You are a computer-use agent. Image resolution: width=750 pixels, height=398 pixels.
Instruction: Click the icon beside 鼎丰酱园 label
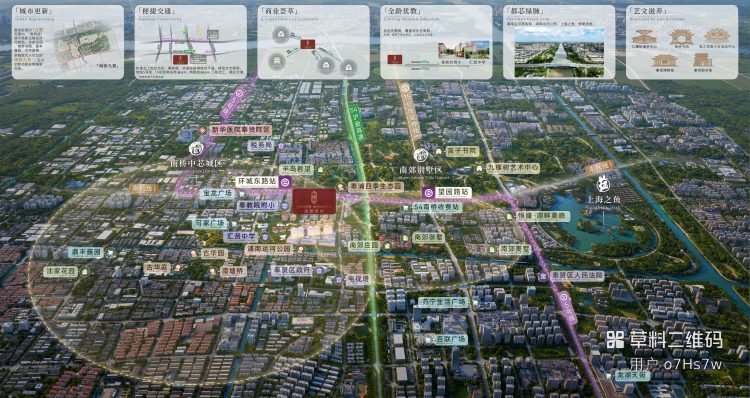point(110,252)
